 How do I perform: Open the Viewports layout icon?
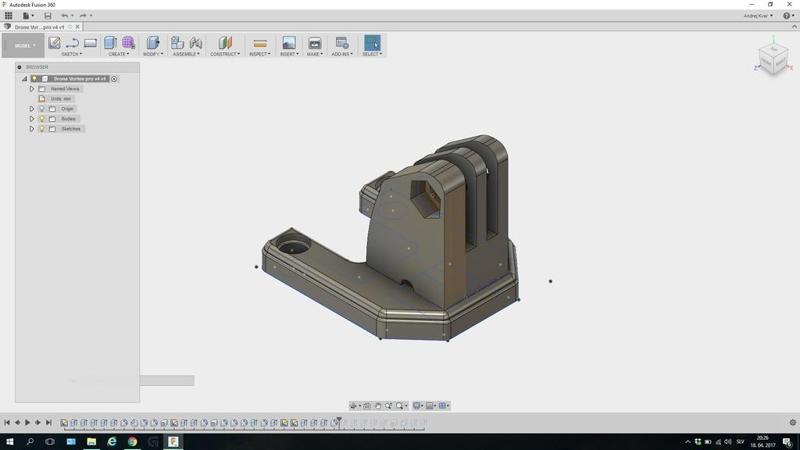coord(444,406)
